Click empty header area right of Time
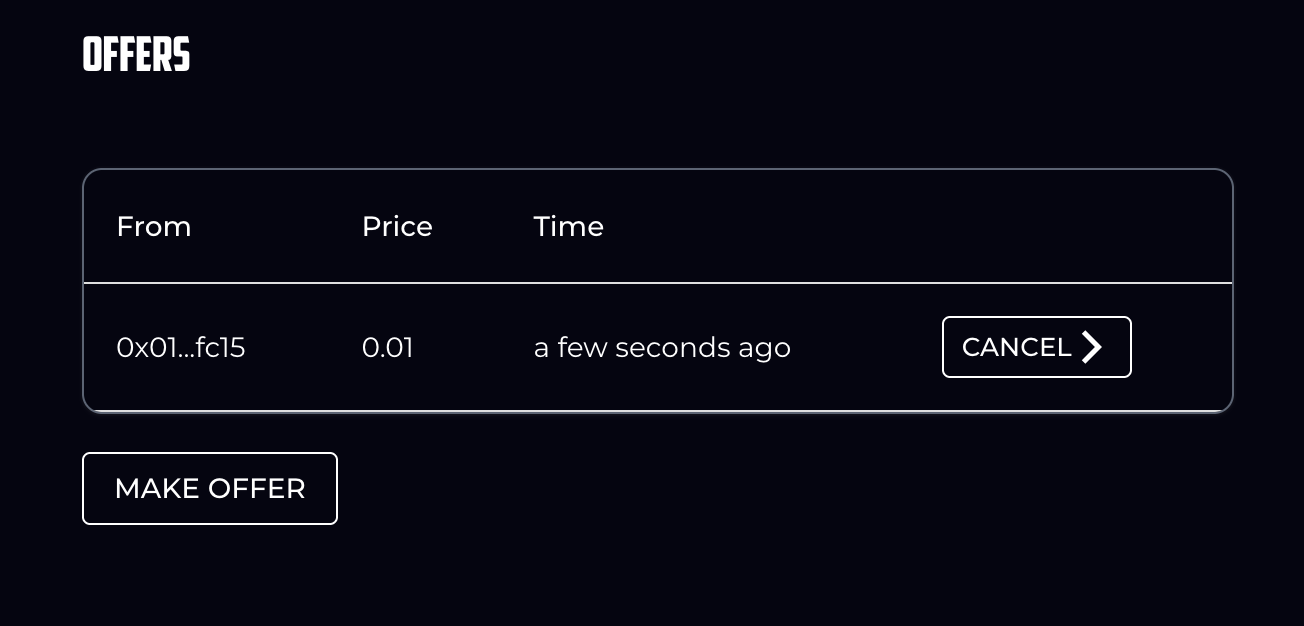The image size is (1304, 626). click(x=900, y=227)
